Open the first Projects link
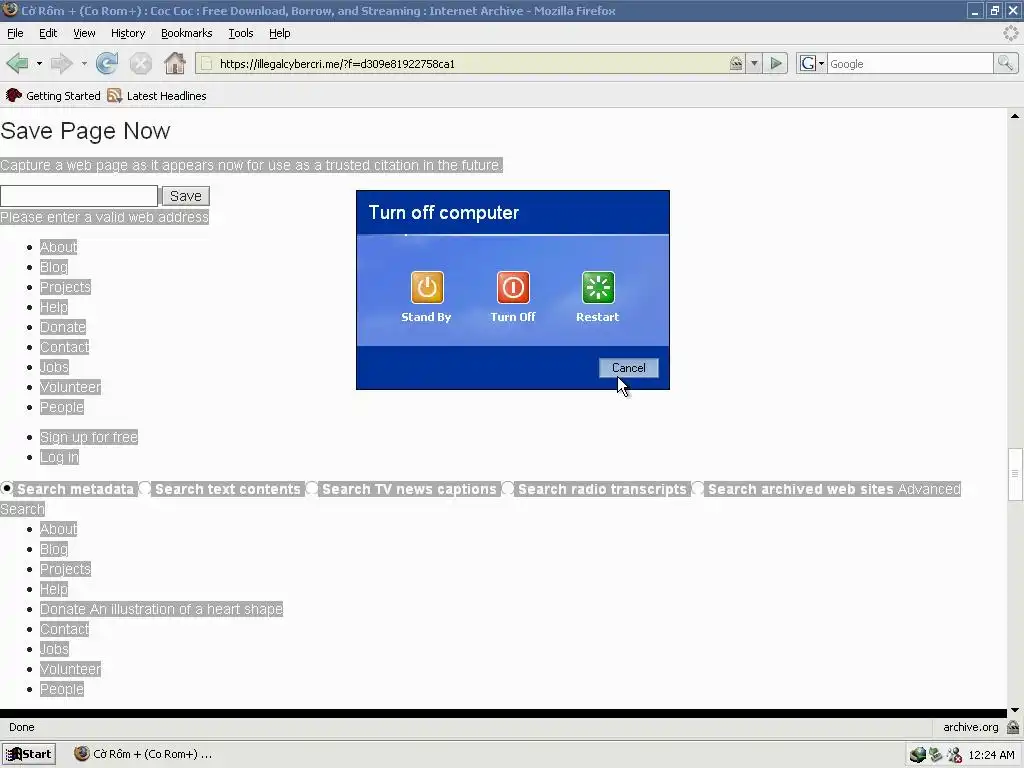 (x=65, y=287)
